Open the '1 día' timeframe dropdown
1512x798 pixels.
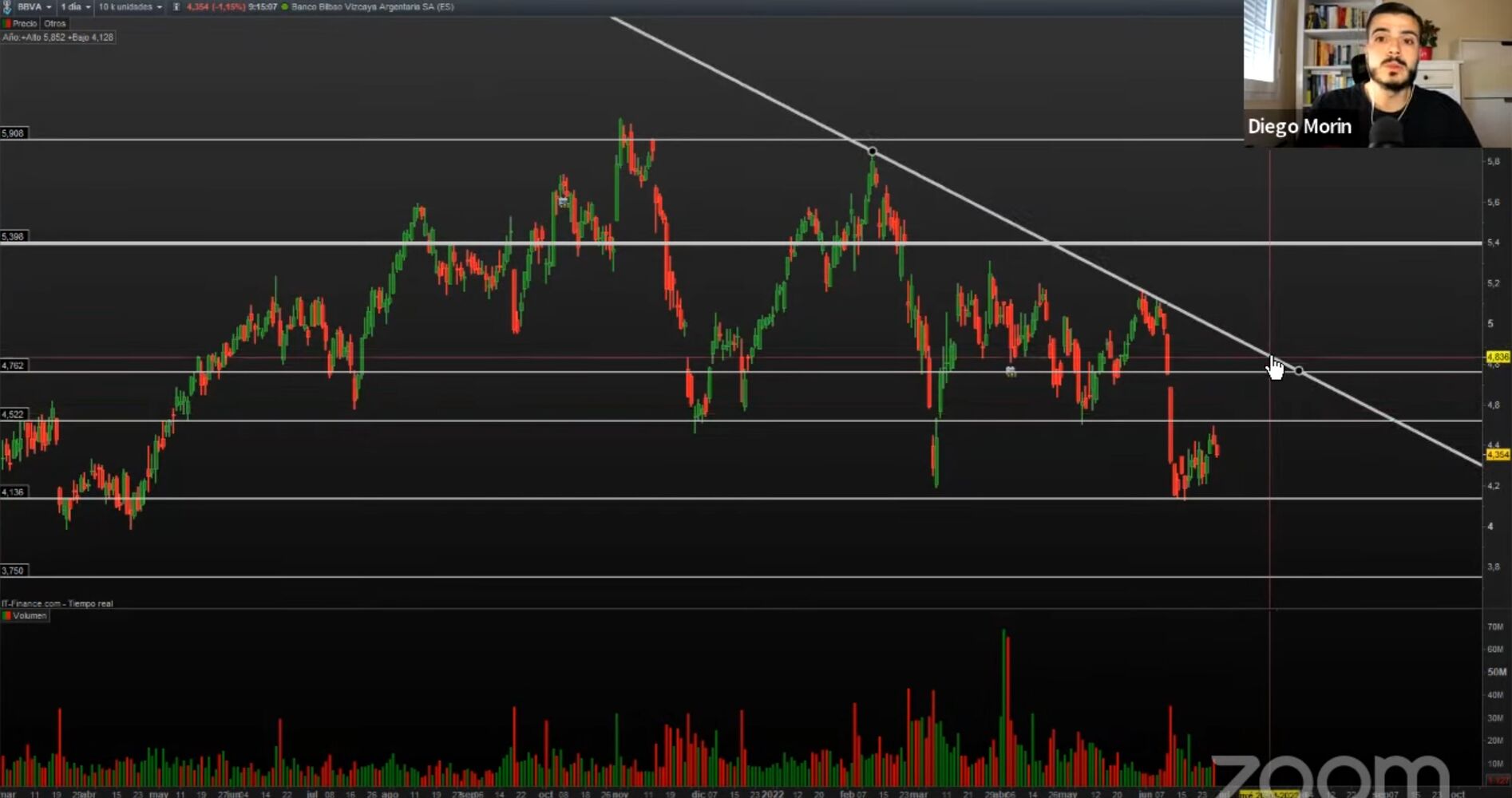76,6
